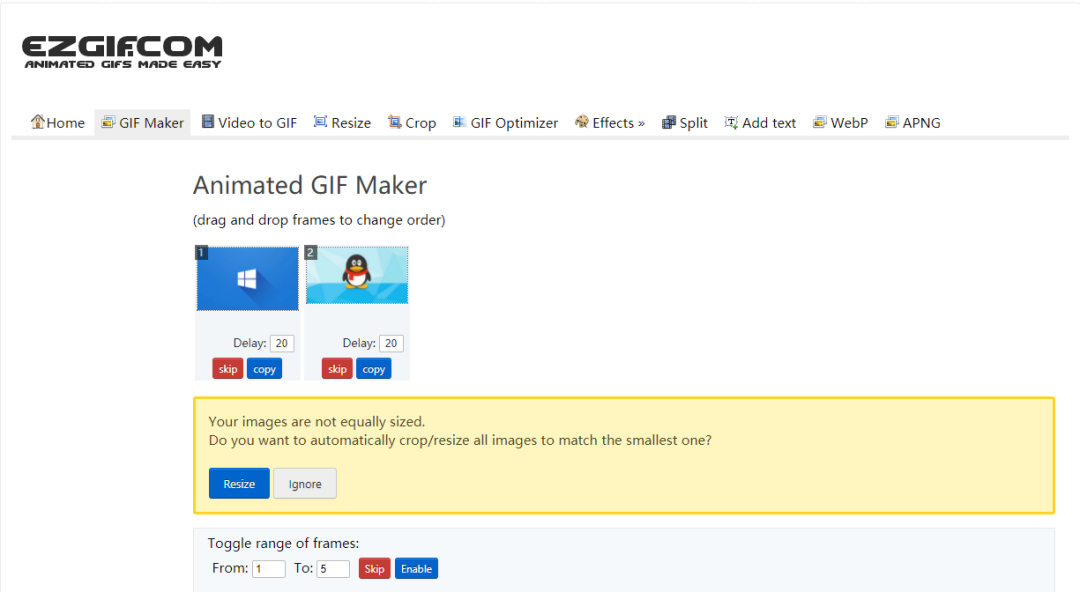1080x592 pixels.
Task: Select frame 1 Windows logo thumbnail
Action: pyautogui.click(x=248, y=279)
